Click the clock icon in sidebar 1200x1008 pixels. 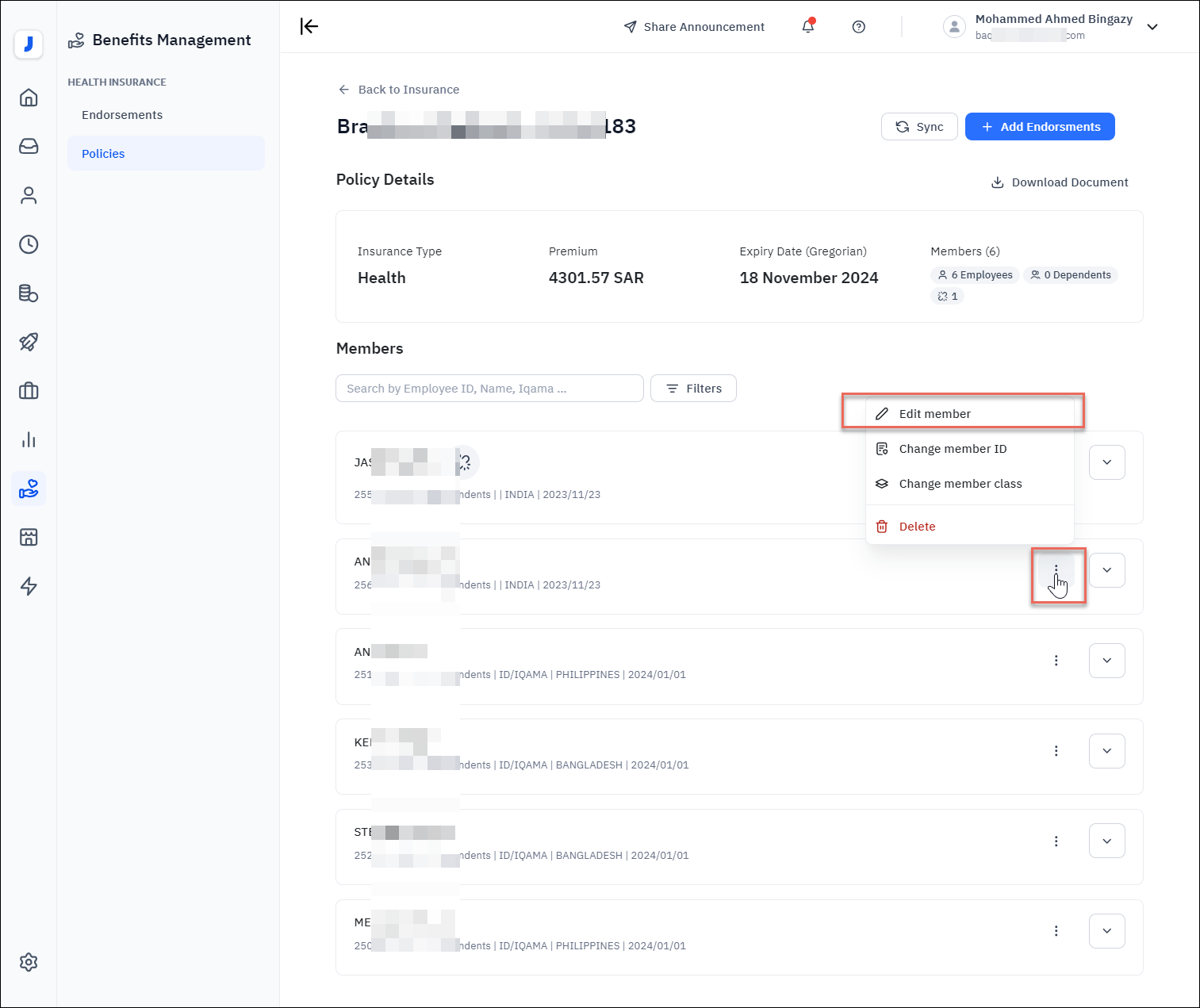pos(29,244)
